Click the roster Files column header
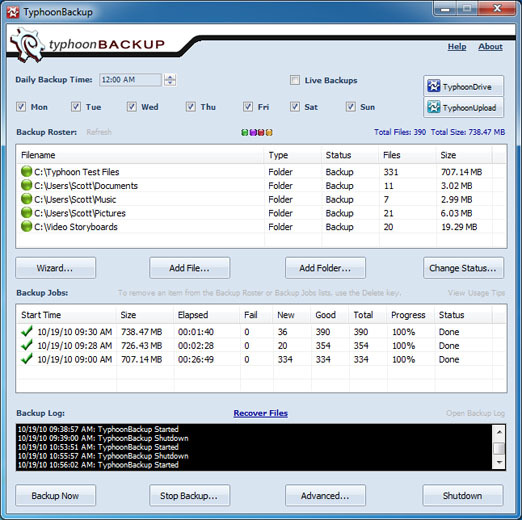The height and width of the screenshot is (520, 522). coord(408,155)
